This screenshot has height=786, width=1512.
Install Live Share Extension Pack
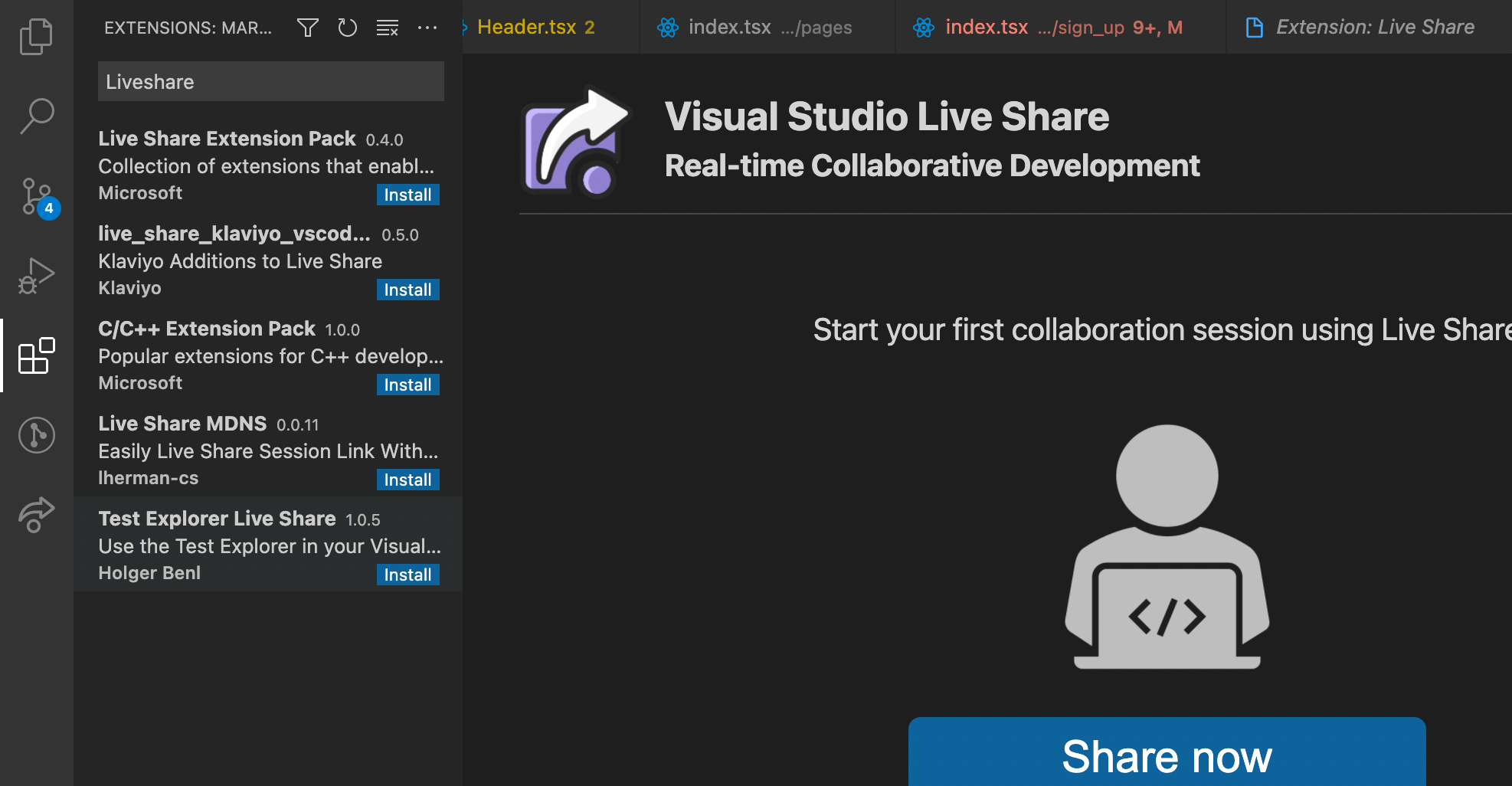click(407, 195)
